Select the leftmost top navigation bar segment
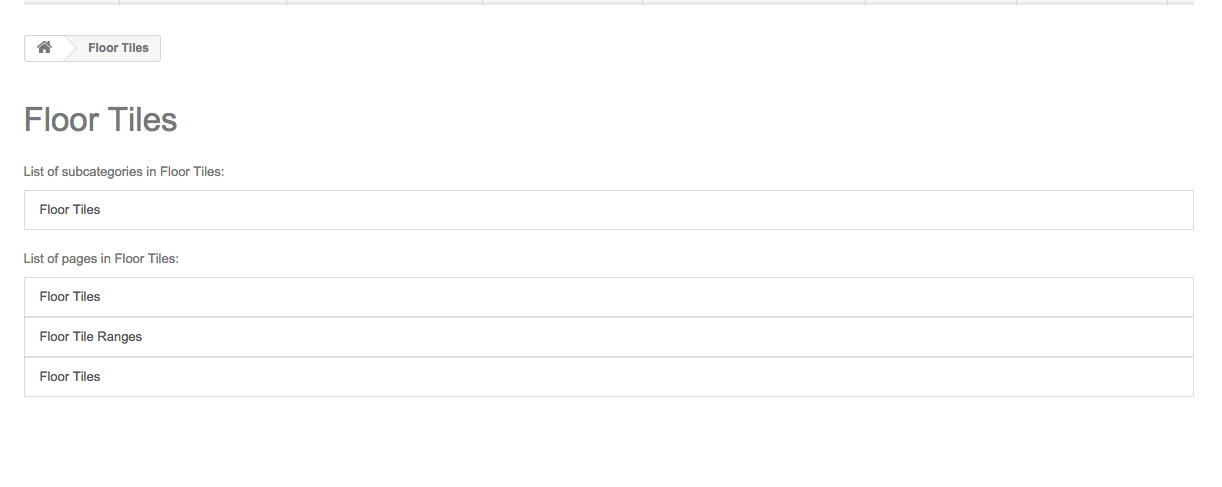 [x=71, y=2]
